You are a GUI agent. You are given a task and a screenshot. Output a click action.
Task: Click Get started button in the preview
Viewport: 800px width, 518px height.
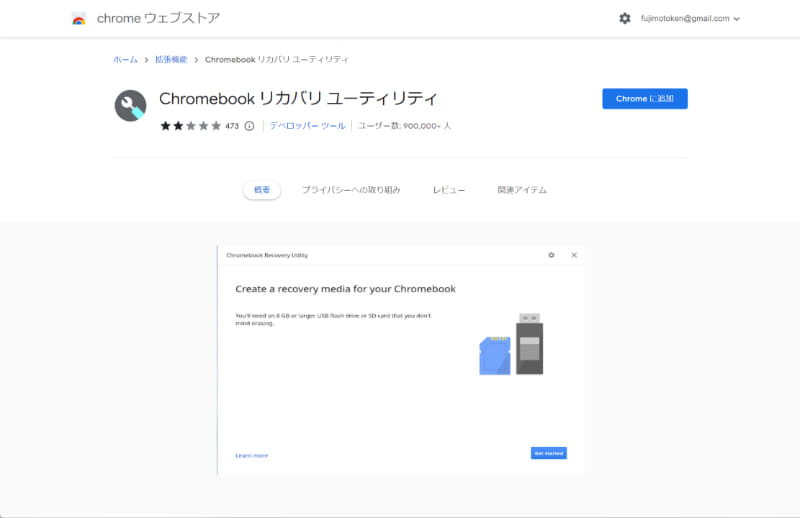click(548, 453)
